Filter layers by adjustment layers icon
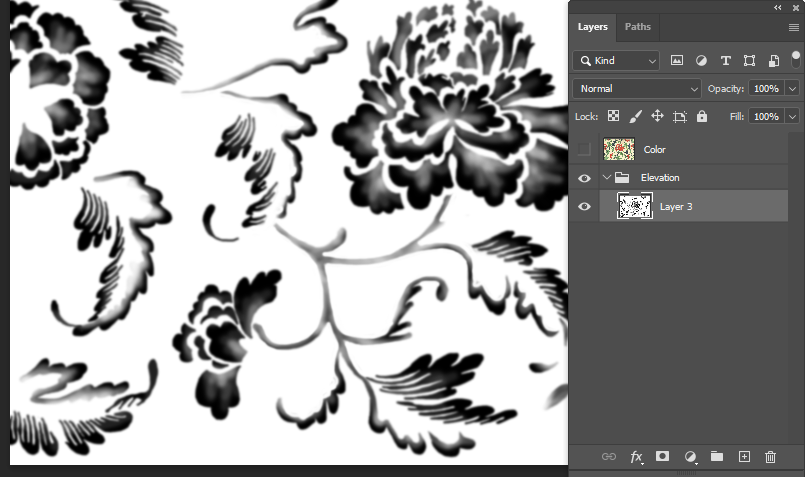This screenshot has width=805, height=477. (x=701, y=61)
